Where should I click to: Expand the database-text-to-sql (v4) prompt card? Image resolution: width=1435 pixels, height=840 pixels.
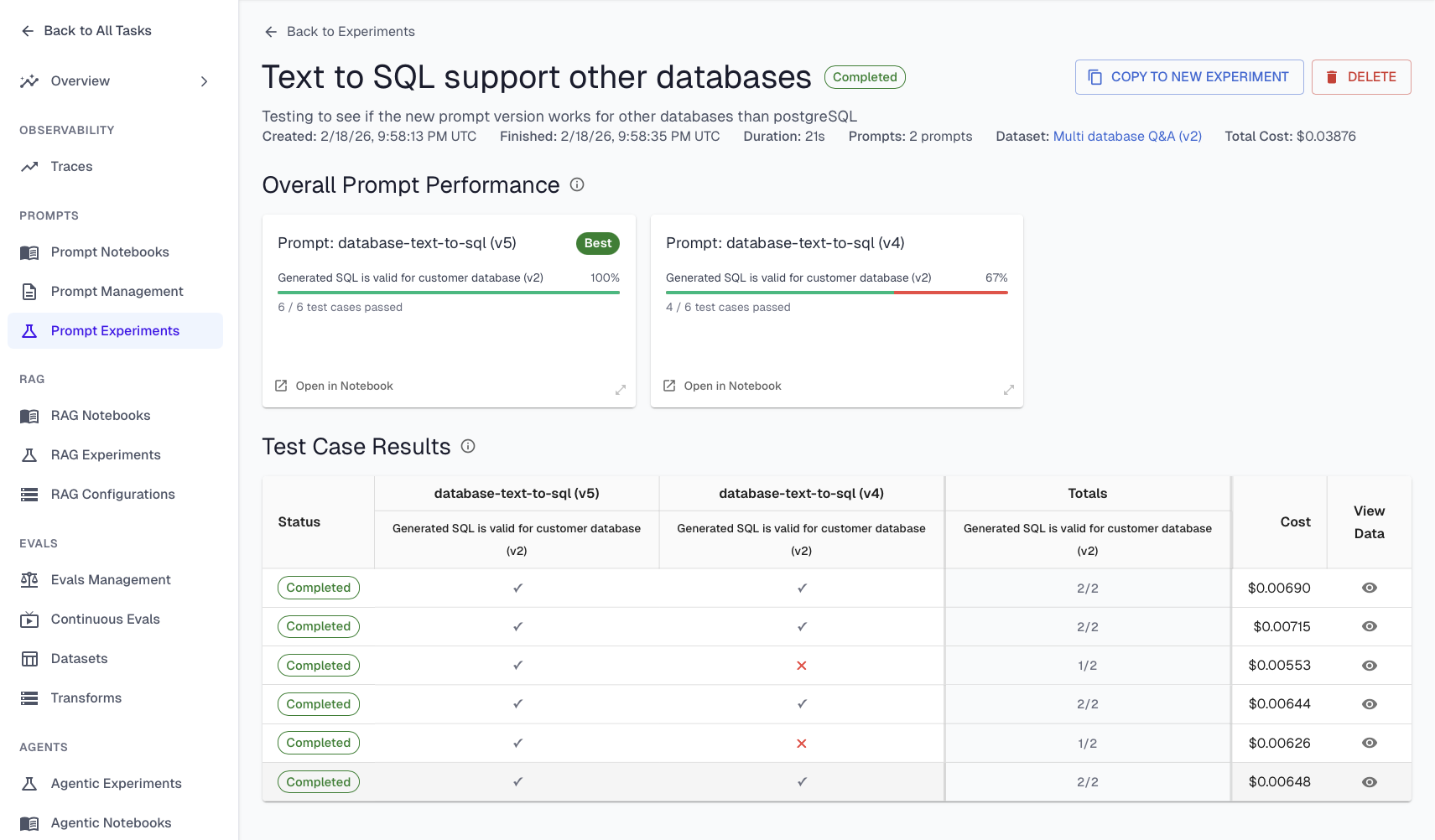[x=1009, y=390]
